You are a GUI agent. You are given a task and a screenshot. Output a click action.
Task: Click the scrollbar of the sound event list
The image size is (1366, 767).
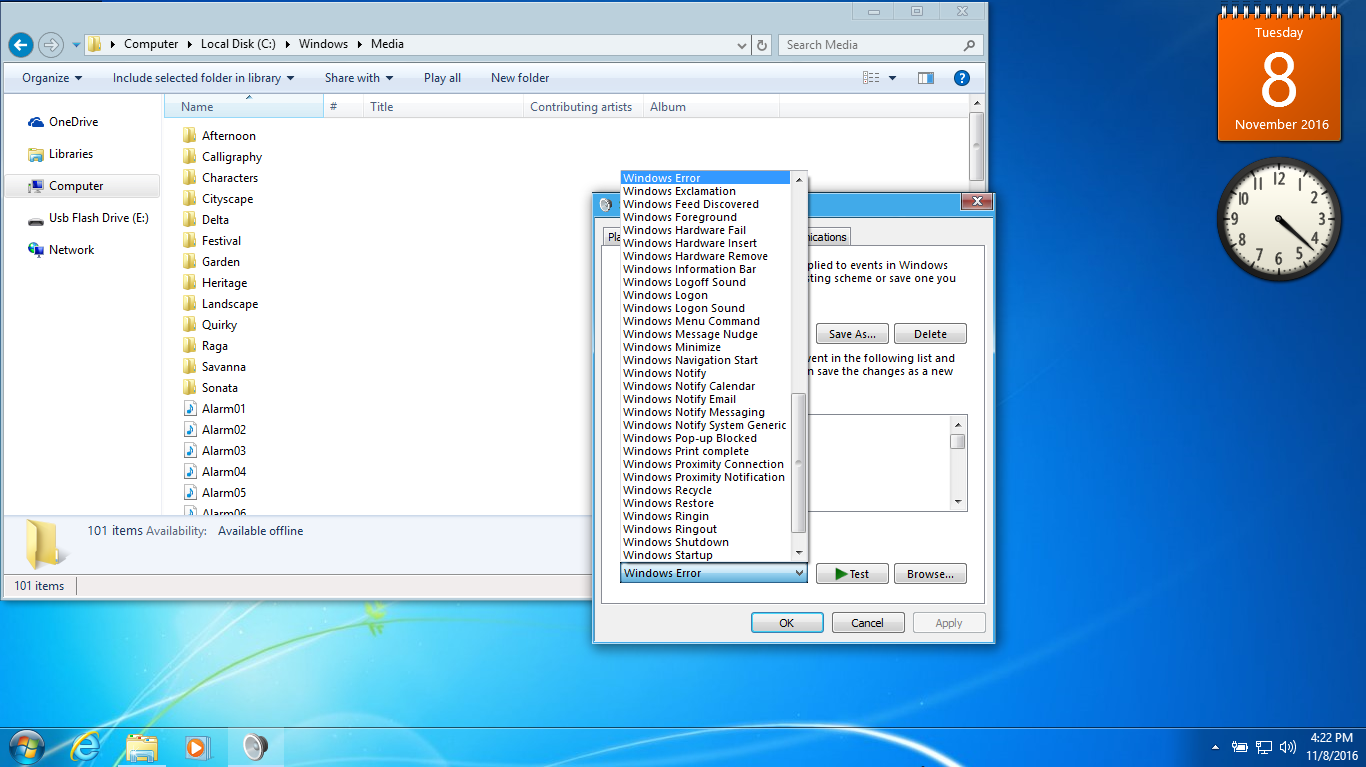coord(798,462)
